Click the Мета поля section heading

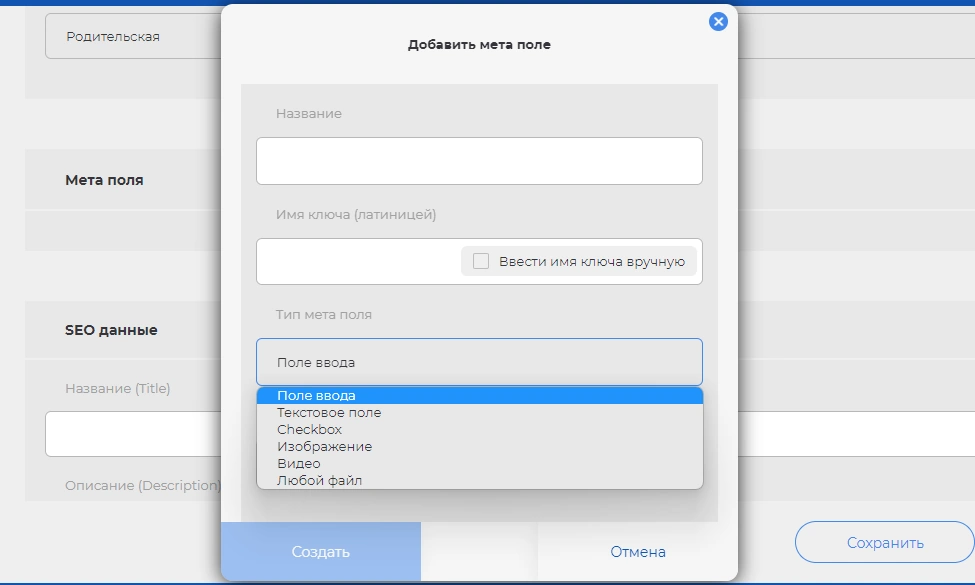coord(104,181)
